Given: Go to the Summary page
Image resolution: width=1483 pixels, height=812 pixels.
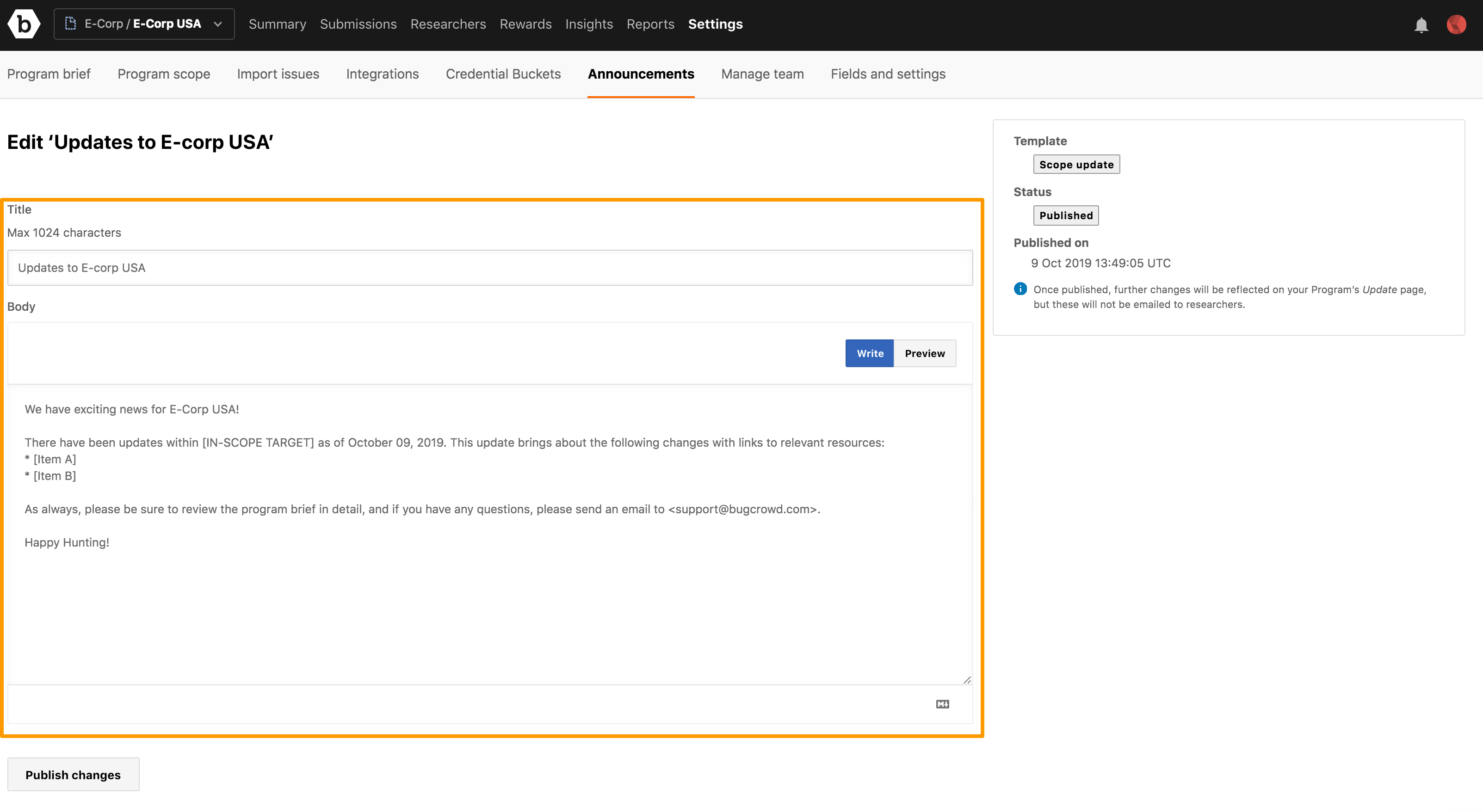Looking at the screenshot, I should click(278, 24).
